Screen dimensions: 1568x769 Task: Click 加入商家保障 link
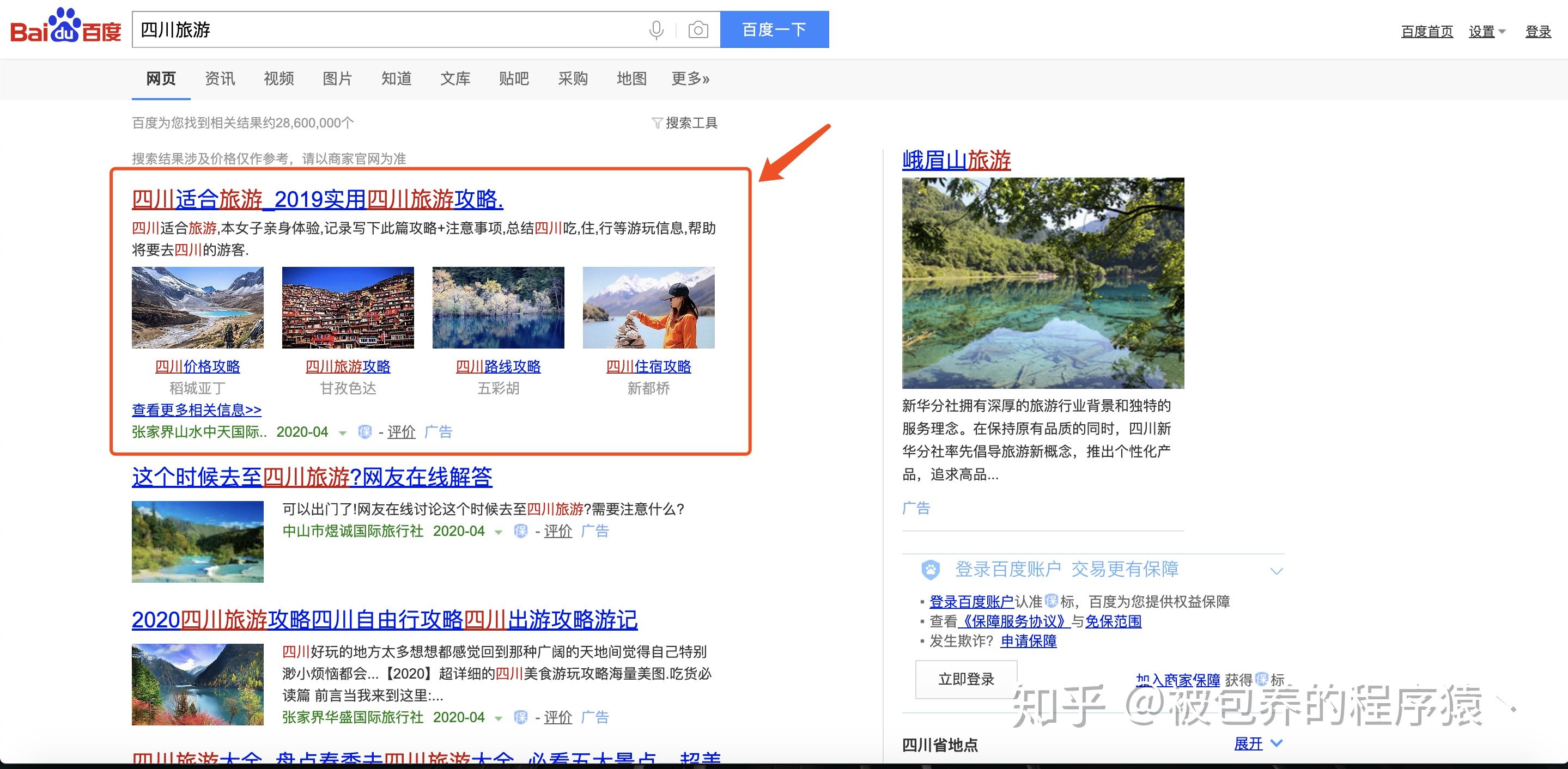[x=1178, y=680]
